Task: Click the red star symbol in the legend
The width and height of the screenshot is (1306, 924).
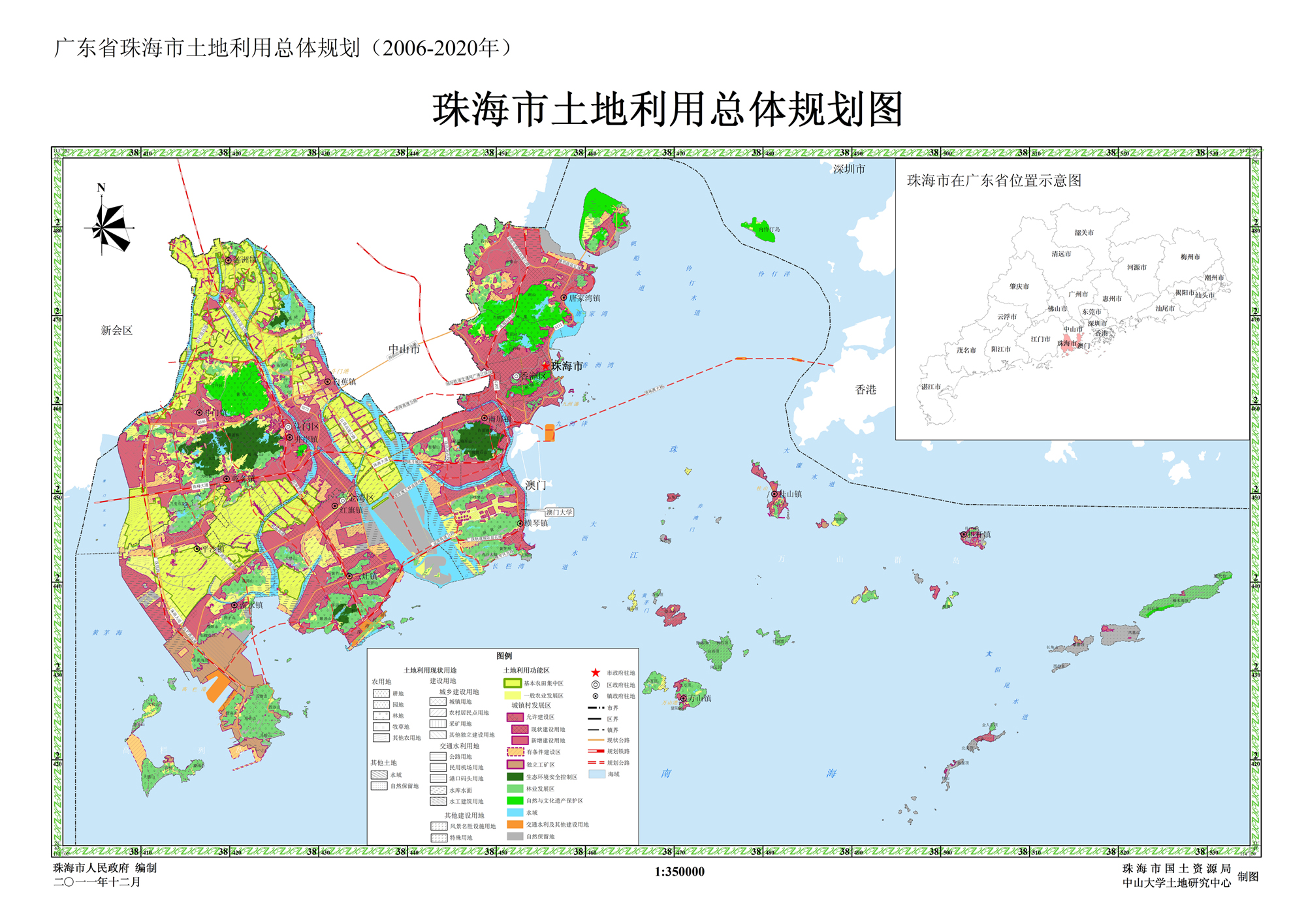Action: pos(596,673)
